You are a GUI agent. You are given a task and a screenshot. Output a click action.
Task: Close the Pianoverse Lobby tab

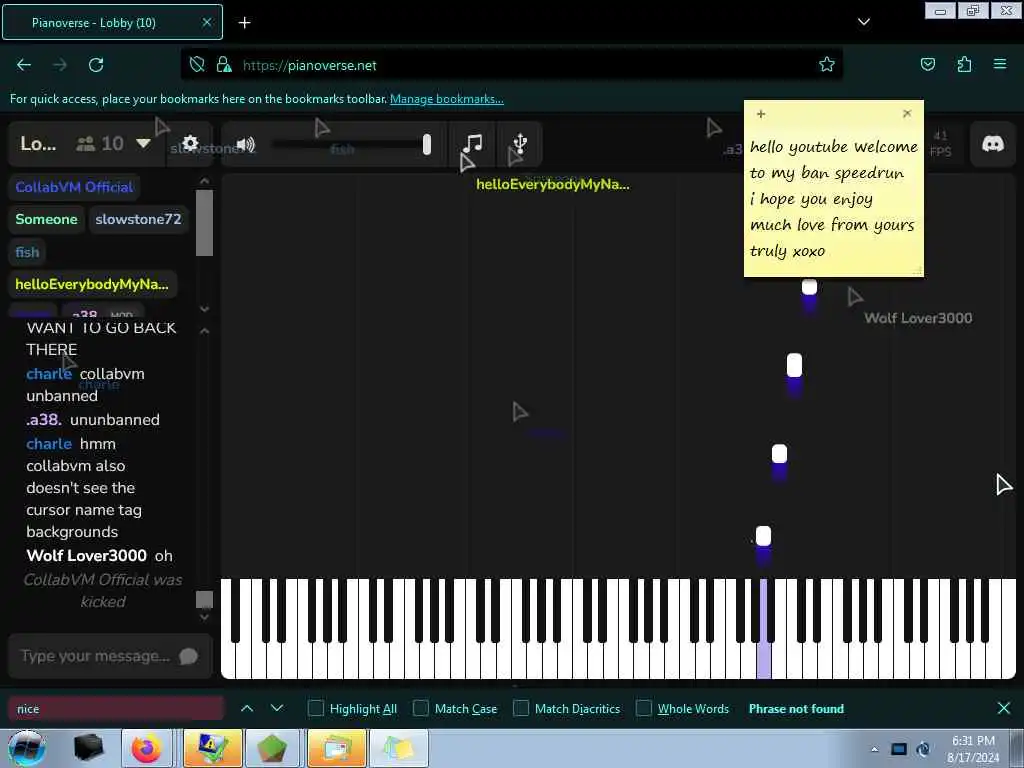click(x=206, y=22)
